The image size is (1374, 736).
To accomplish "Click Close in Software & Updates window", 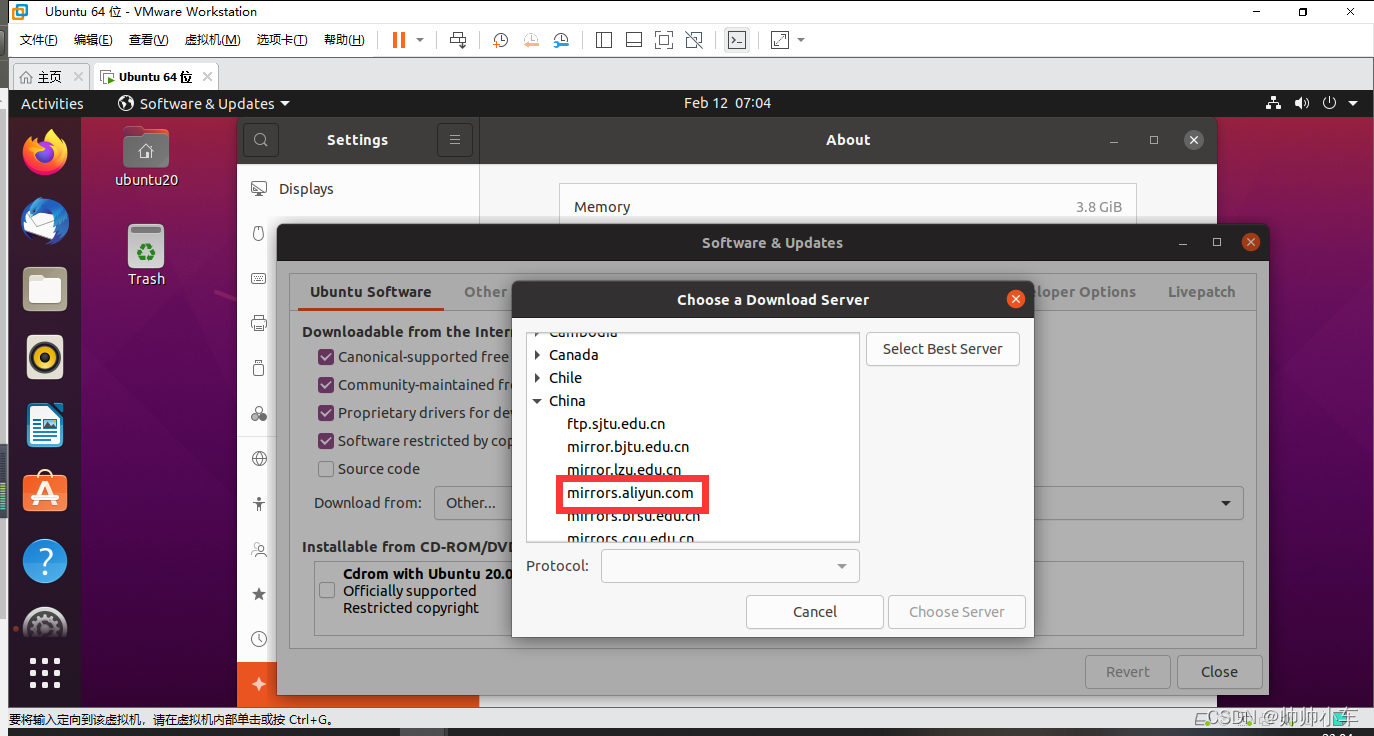I will pyautogui.click(x=1219, y=672).
